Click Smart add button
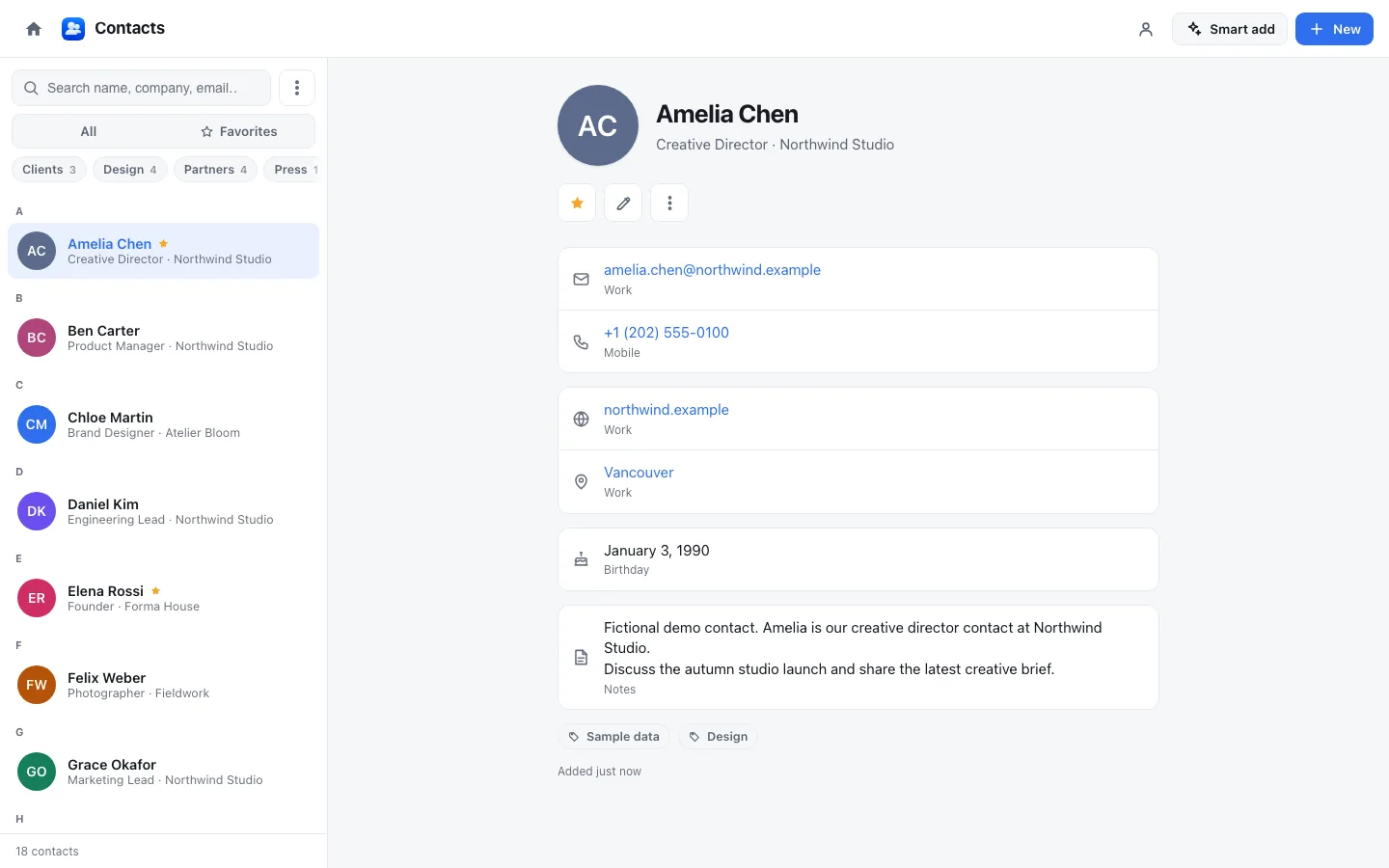This screenshot has height=868, width=1389. click(x=1230, y=29)
